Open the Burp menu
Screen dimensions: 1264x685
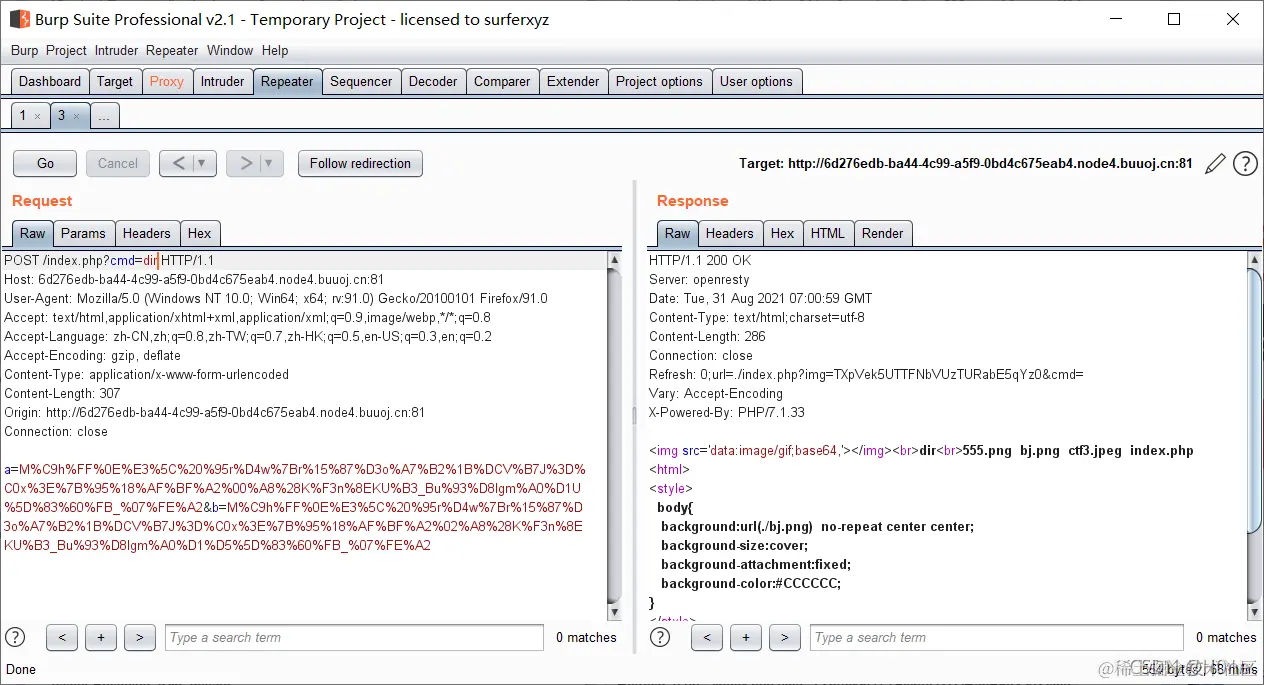[25, 50]
